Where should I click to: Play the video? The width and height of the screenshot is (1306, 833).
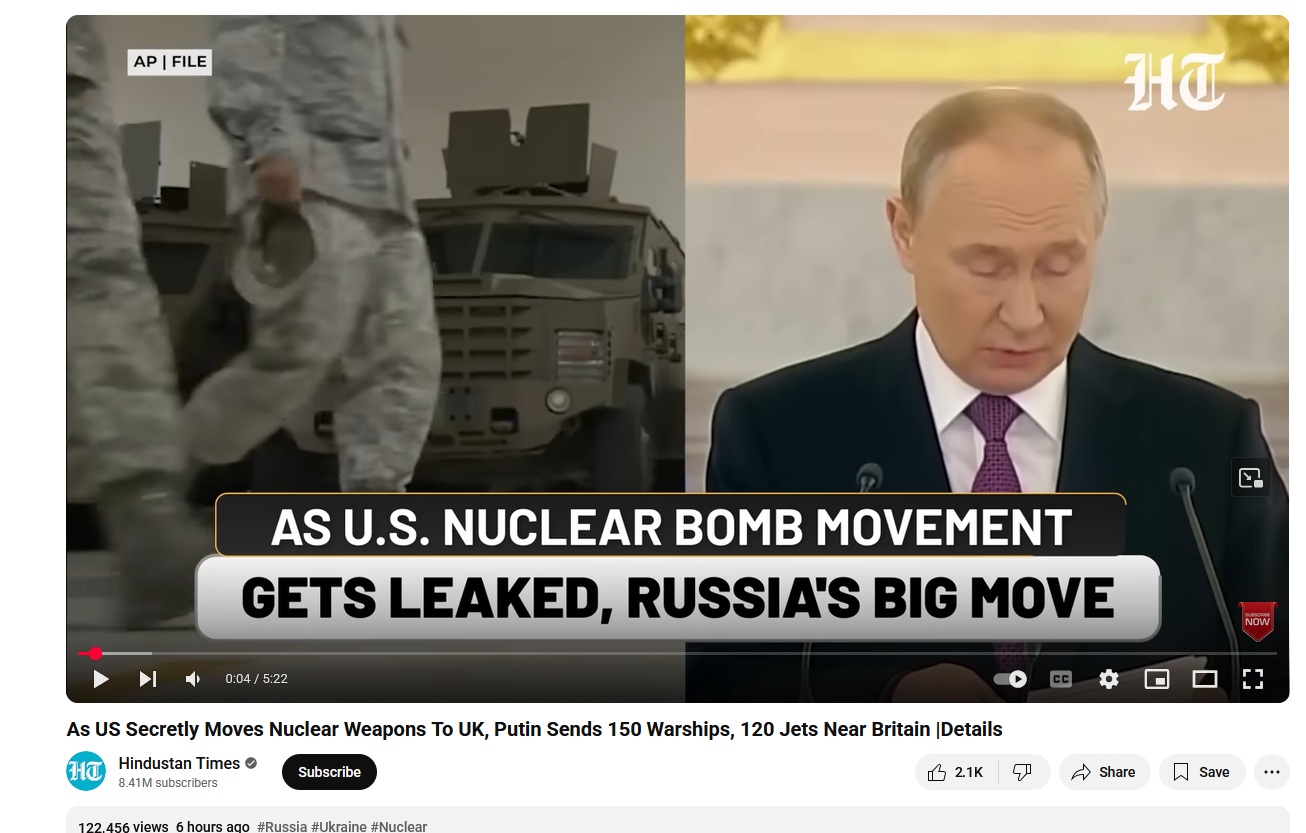pyautogui.click(x=100, y=679)
